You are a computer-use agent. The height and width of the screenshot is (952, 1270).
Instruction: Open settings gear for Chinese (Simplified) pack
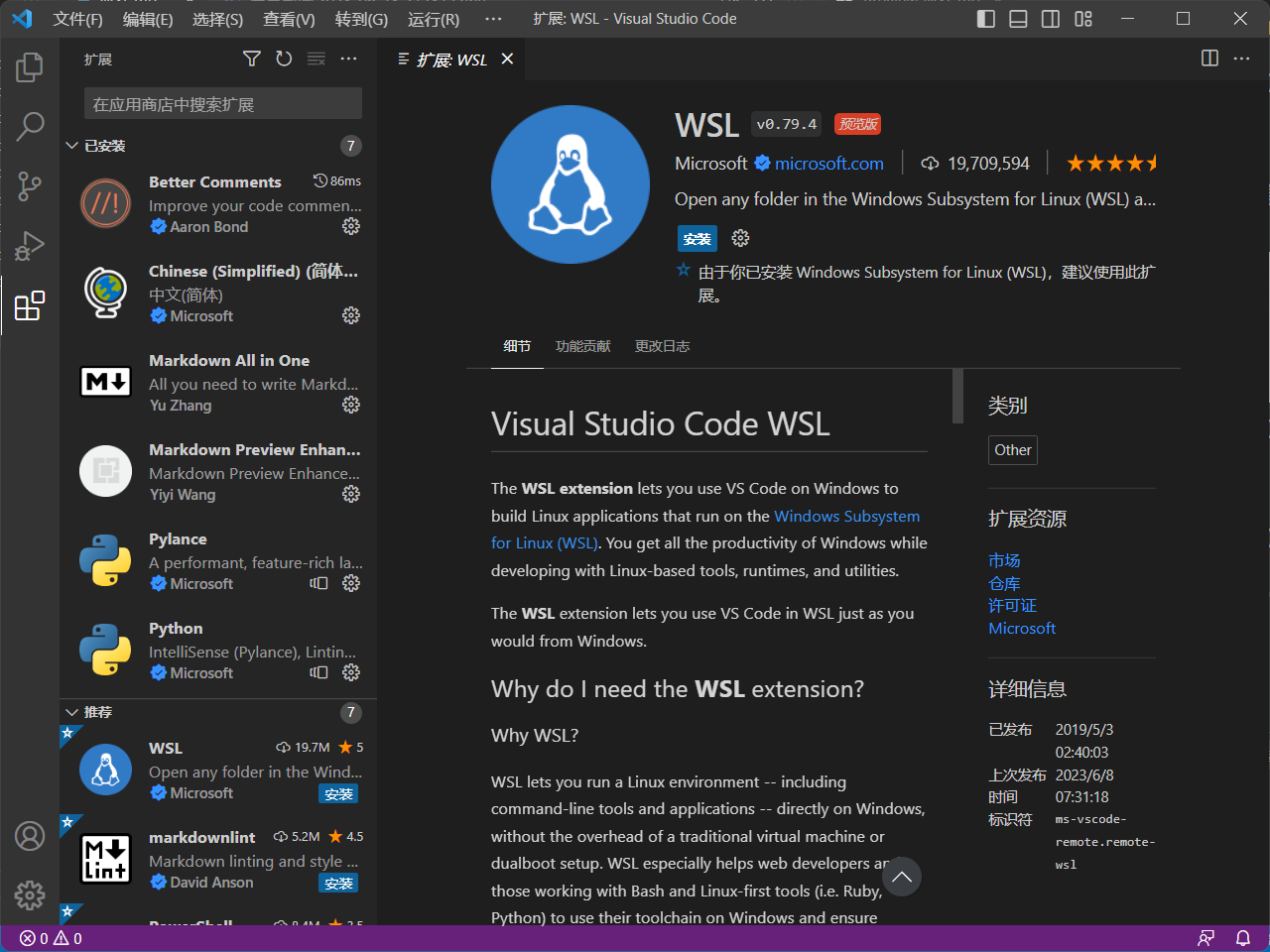click(x=351, y=315)
